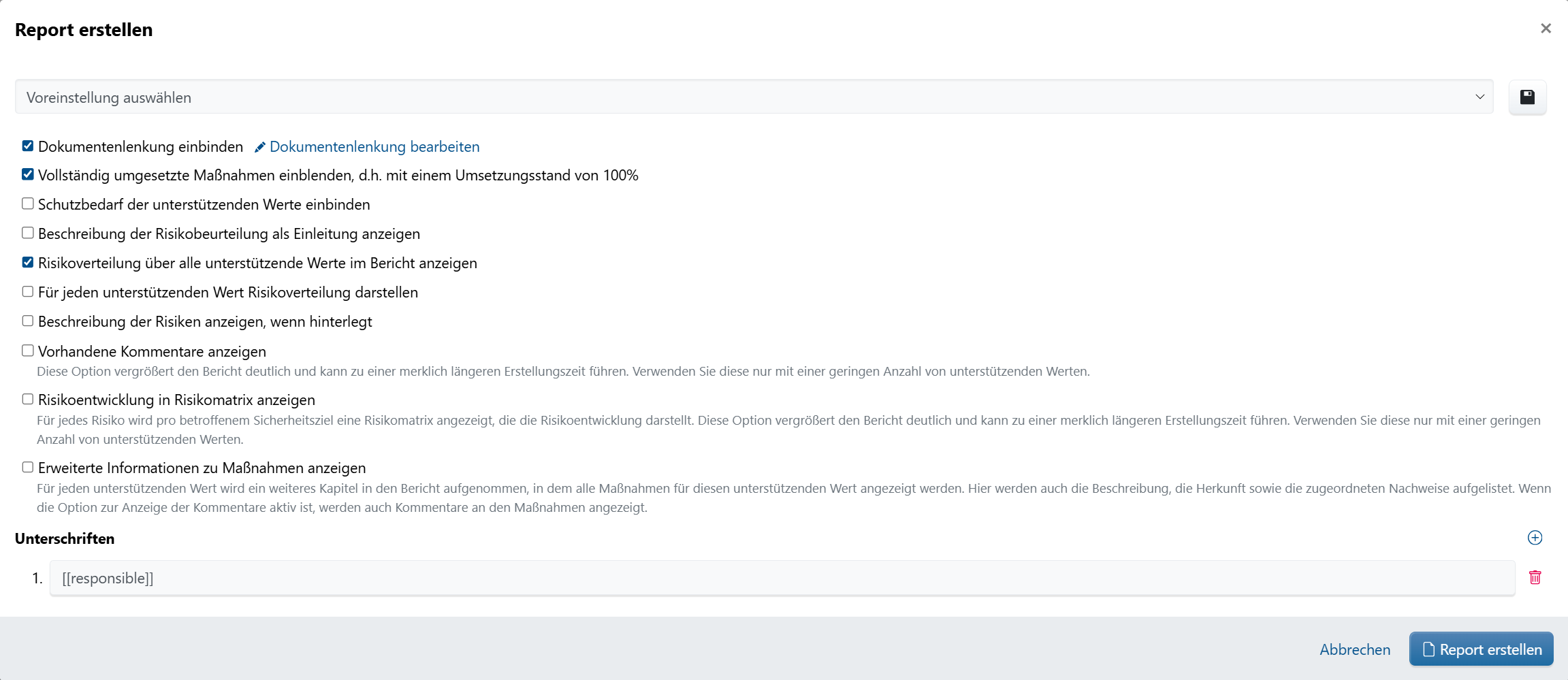The width and height of the screenshot is (1568, 680).
Task: Open Dokumentenlenkung bearbeiten link
Action: pyautogui.click(x=373, y=146)
